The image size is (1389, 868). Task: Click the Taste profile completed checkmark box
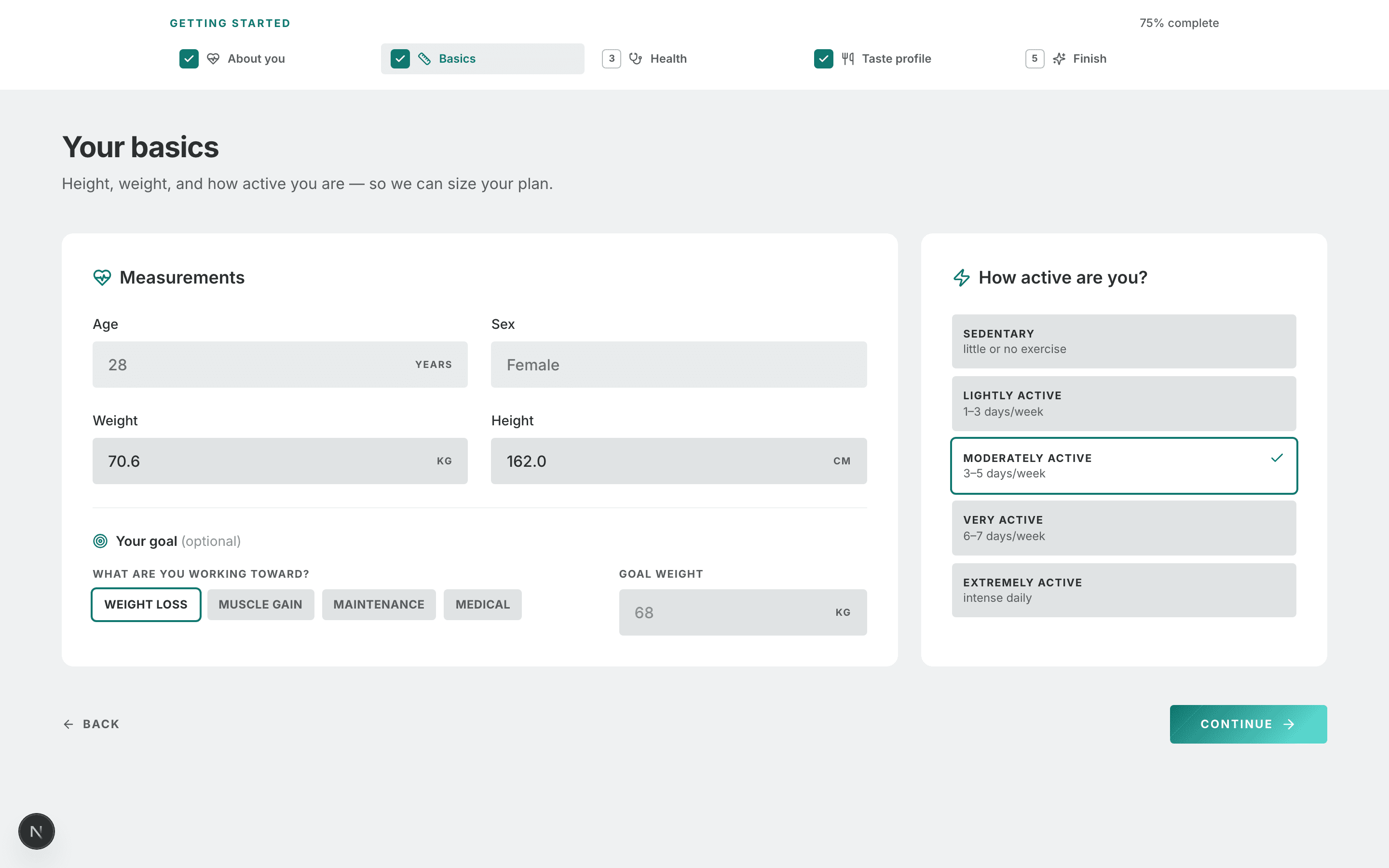(x=824, y=58)
